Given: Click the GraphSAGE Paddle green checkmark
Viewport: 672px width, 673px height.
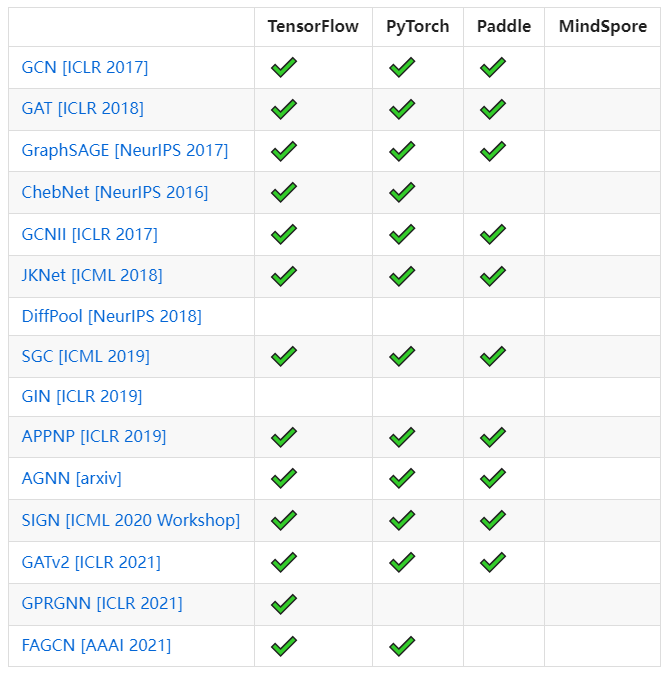Looking at the screenshot, I should [x=492, y=151].
